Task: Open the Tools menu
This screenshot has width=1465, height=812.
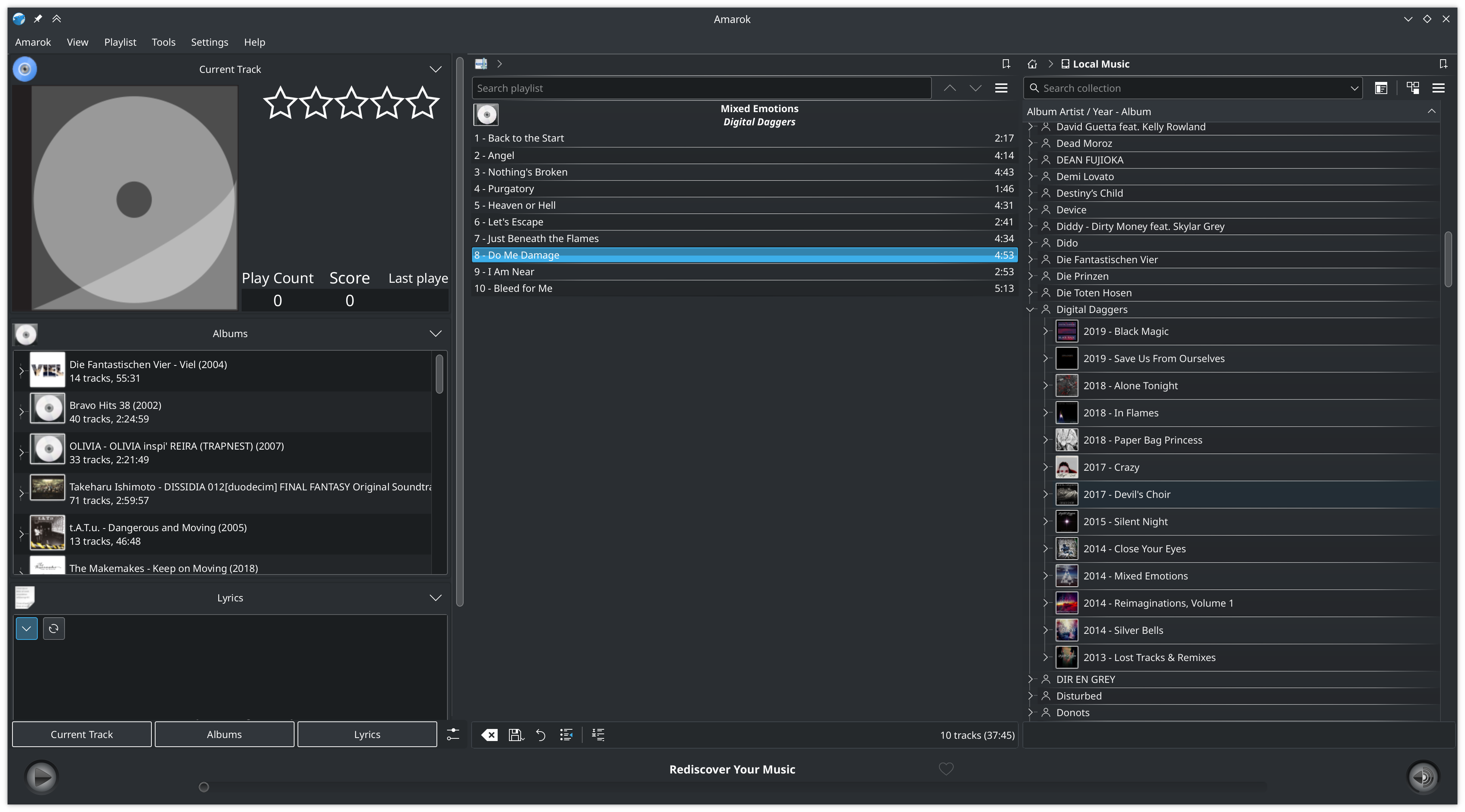Action: [163, 41]
